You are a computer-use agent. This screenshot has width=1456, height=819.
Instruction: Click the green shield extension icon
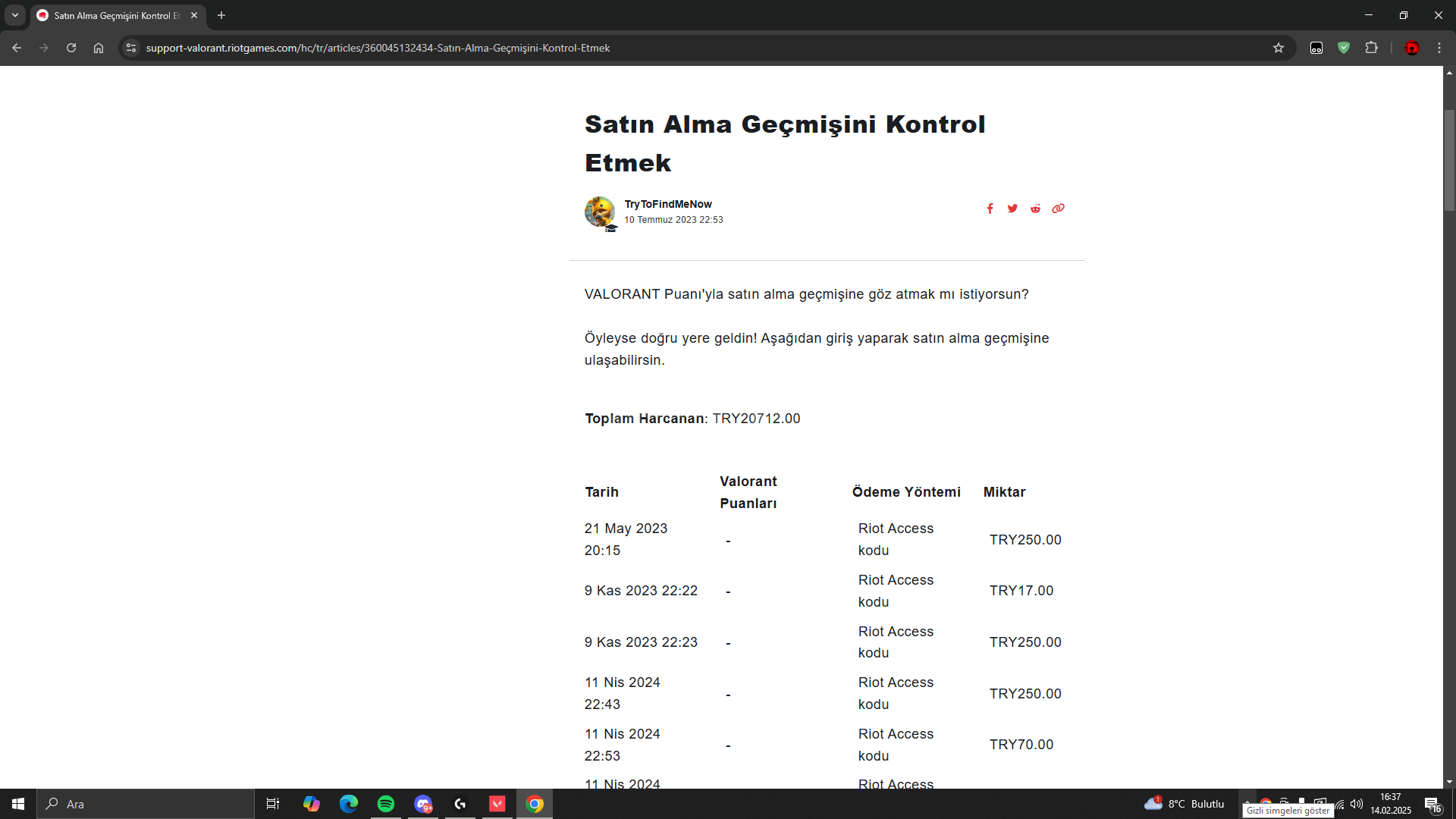[x=1344, y=48]
